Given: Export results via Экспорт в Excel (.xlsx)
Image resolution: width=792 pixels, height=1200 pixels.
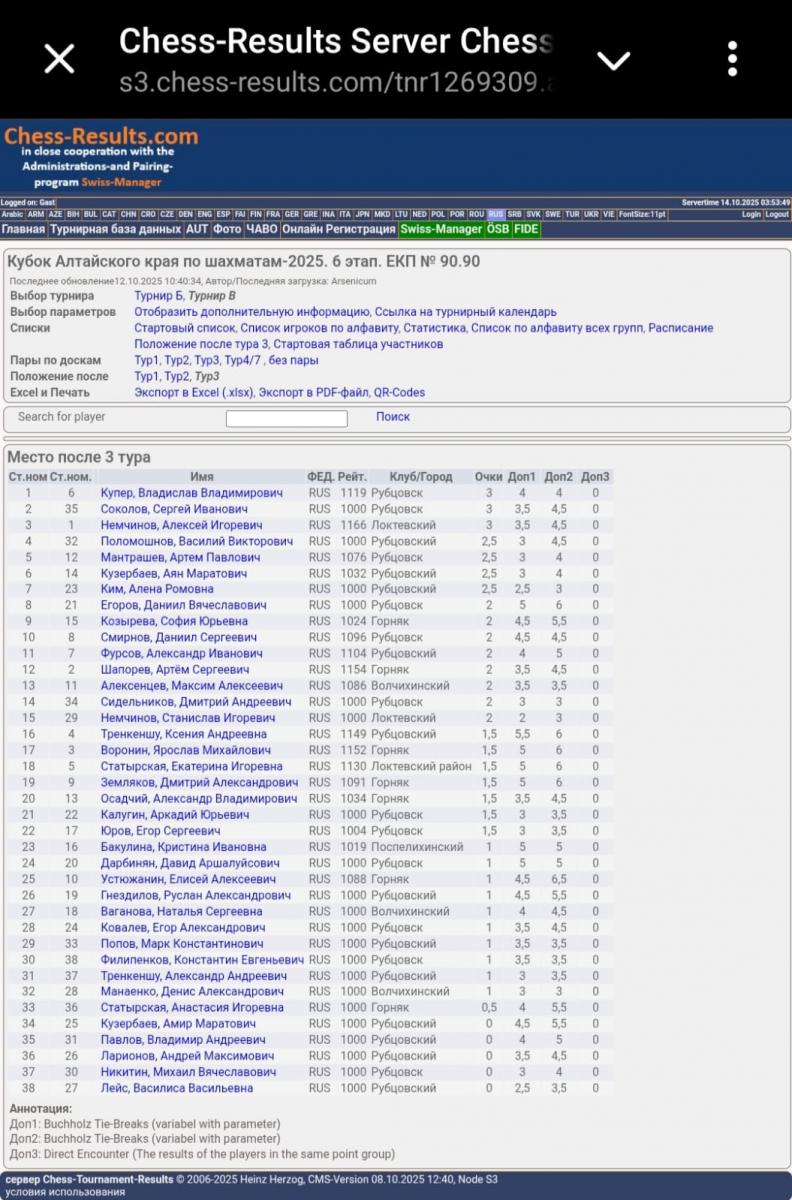Looking at the screenshot, I should click(194, 392).
